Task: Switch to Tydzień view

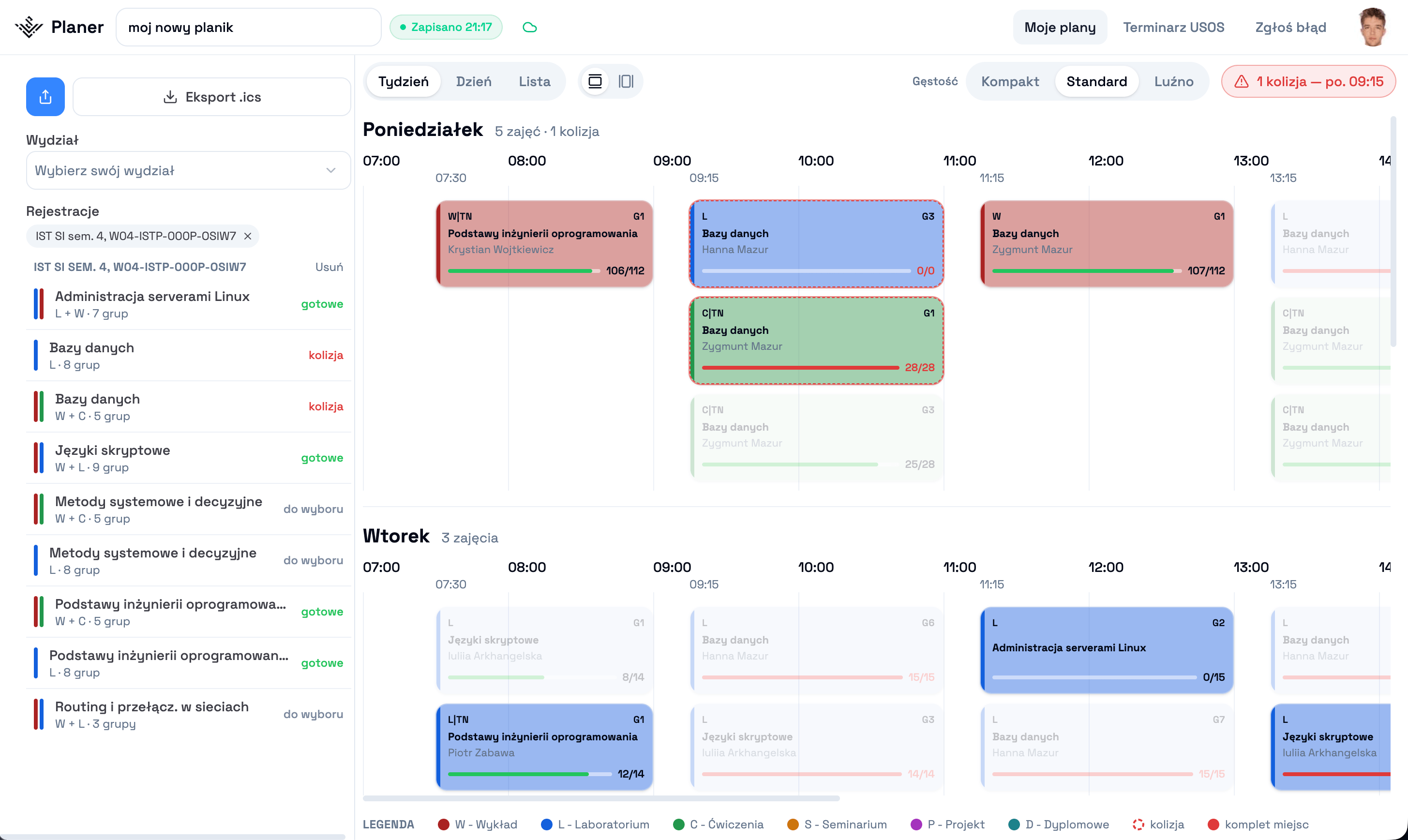Action: (404, 81)
